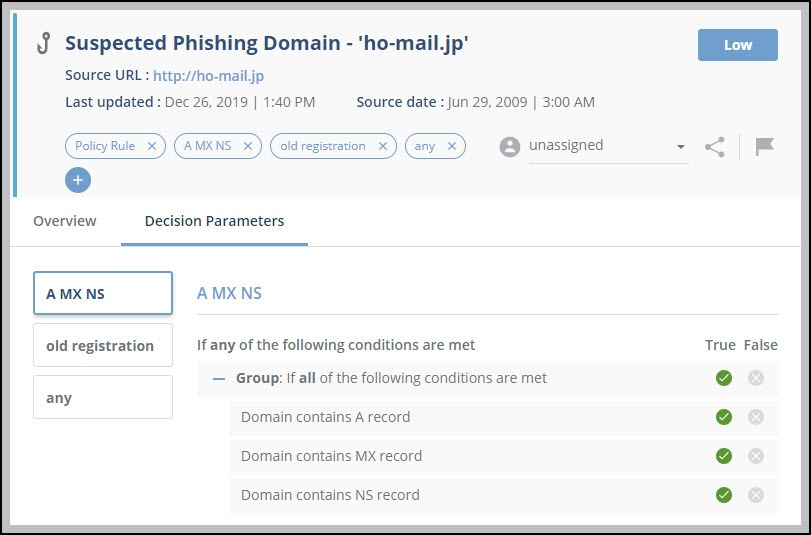Click the flag icon to flag alert
The height and width of the screenshot is (535, 811).
tap(764, 147)
